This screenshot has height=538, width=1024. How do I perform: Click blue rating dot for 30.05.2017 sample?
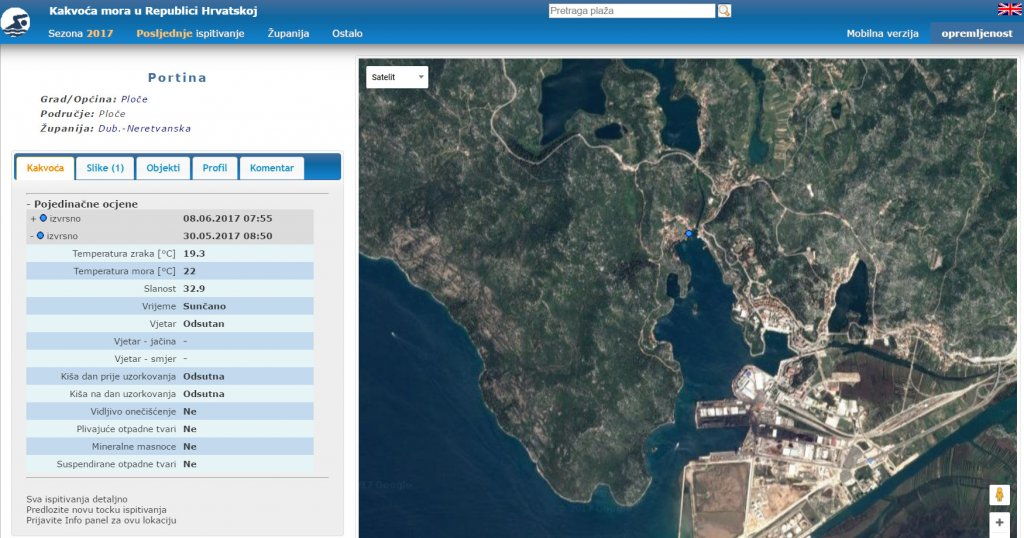pos(41,236)
